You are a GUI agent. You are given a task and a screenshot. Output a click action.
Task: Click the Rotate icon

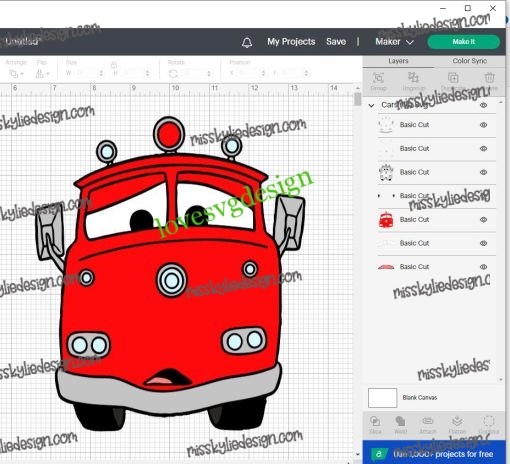point(173,74)
